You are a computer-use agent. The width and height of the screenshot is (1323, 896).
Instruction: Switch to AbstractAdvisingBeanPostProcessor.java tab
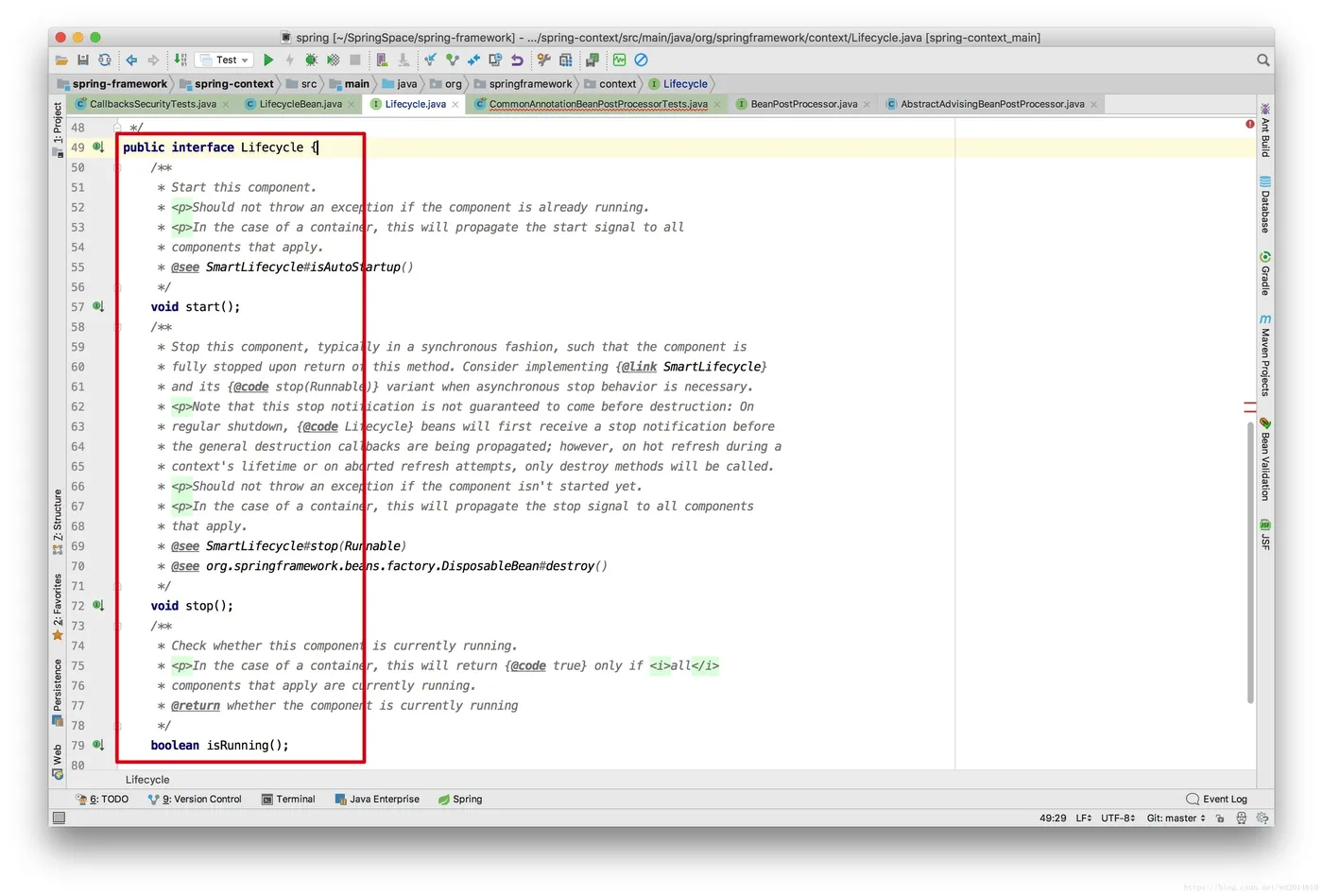click(x=992, y=104)
